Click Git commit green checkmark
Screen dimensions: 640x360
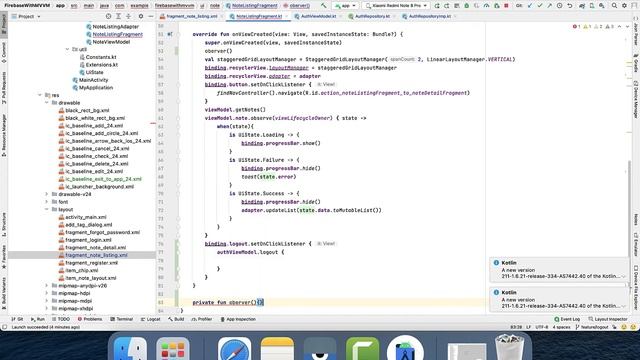coord(540,6)
